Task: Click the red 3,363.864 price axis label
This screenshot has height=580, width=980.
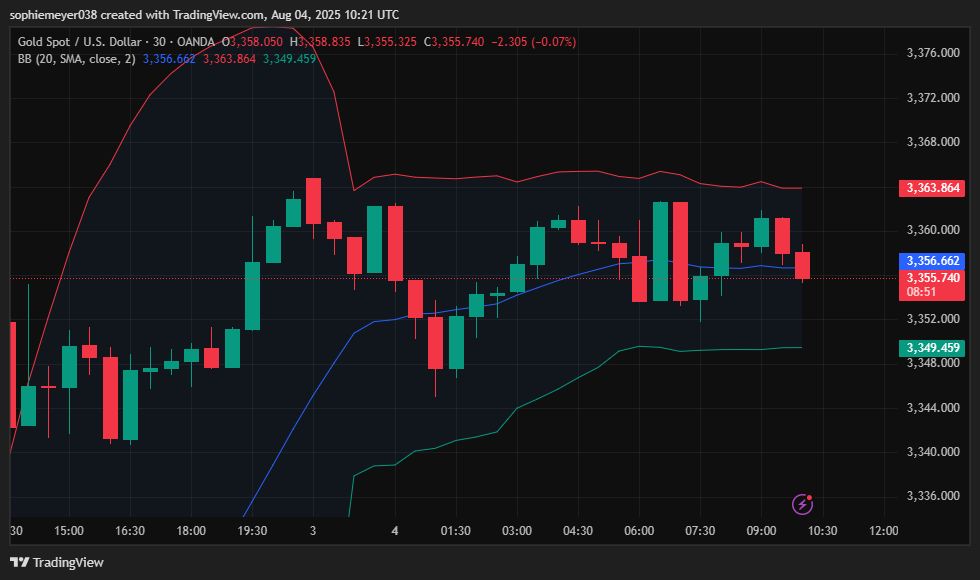Action: tap(932, 188)
